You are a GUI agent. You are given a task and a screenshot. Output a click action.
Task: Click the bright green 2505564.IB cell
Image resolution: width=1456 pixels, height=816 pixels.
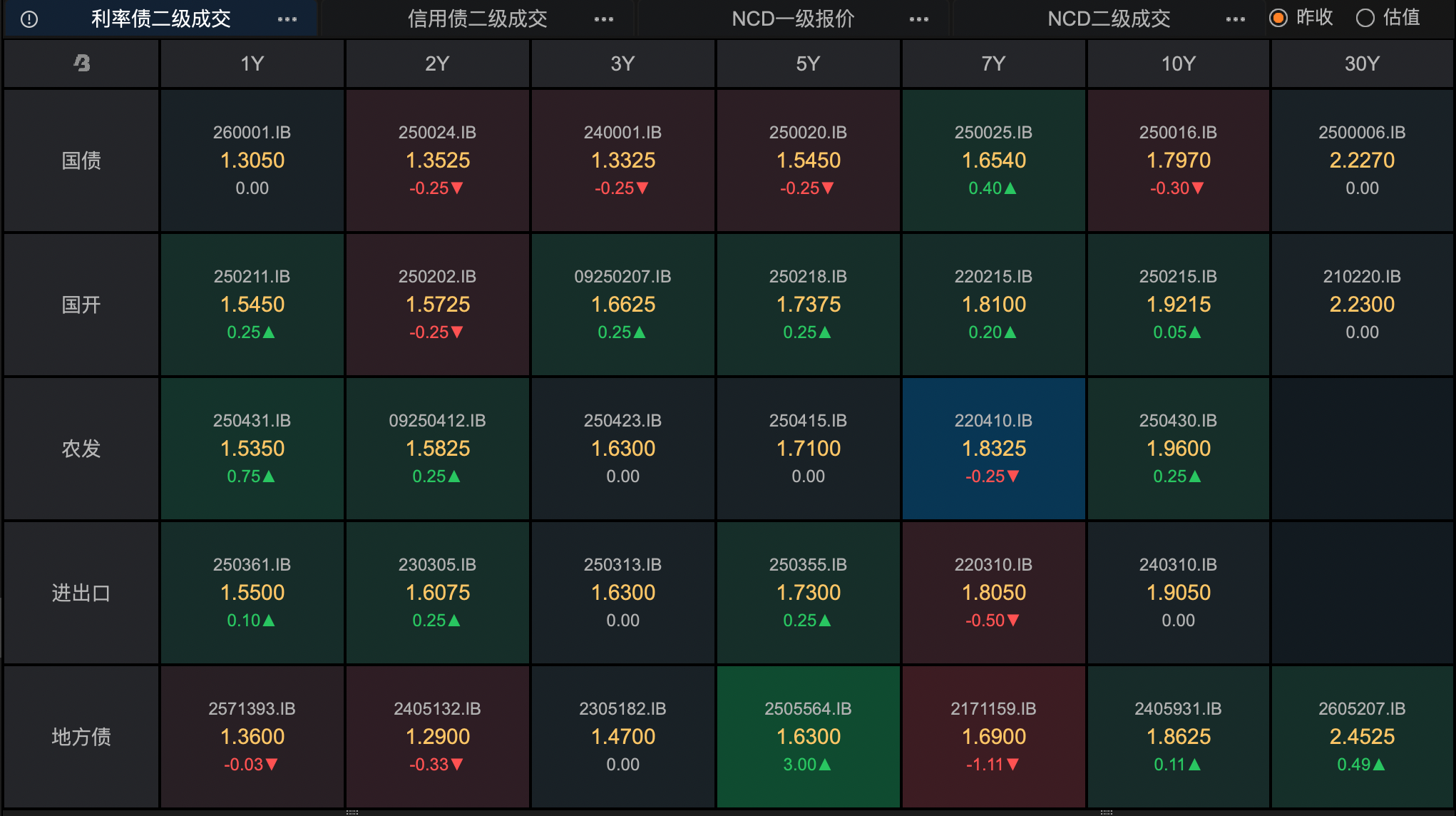808,736
